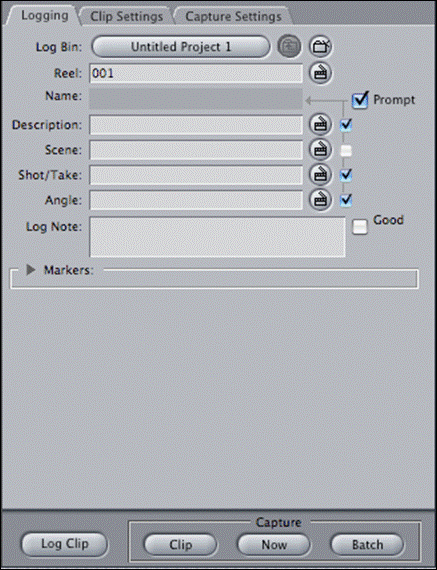Click the slate button next to Reel
This screenshot has height=570, width=437.
[321, 73]
